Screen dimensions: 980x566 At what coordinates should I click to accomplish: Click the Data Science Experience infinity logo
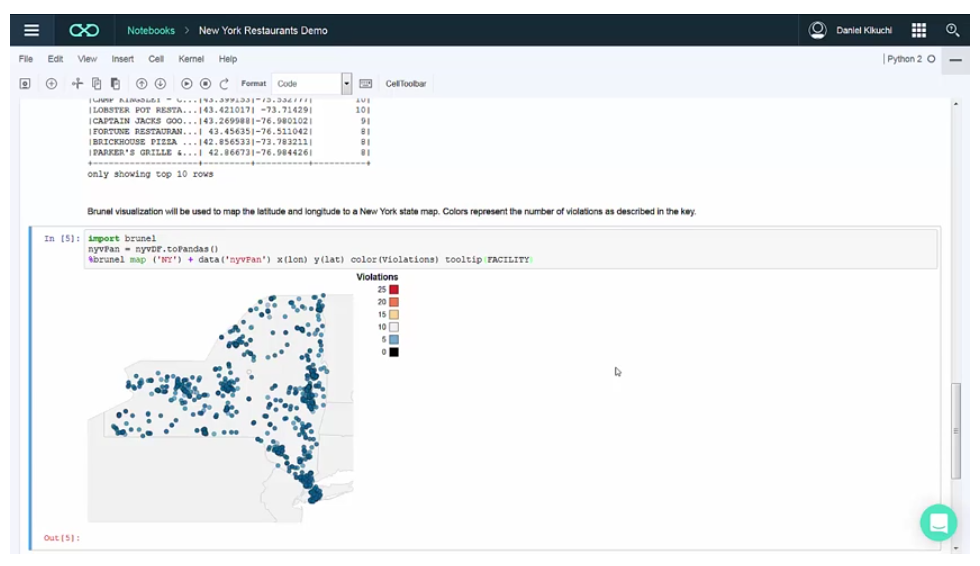tap(84, 30)
